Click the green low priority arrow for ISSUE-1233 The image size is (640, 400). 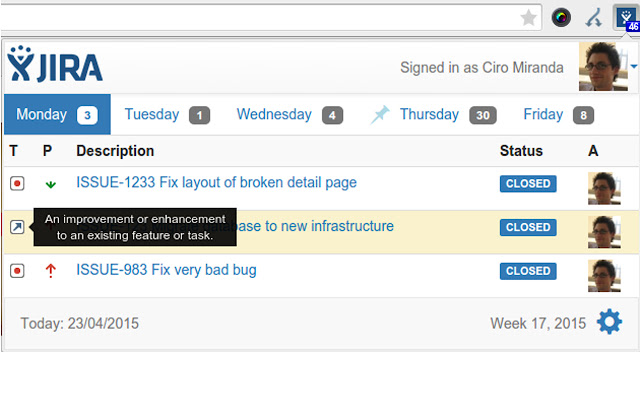pyautogui.click(x=50, y=184)
